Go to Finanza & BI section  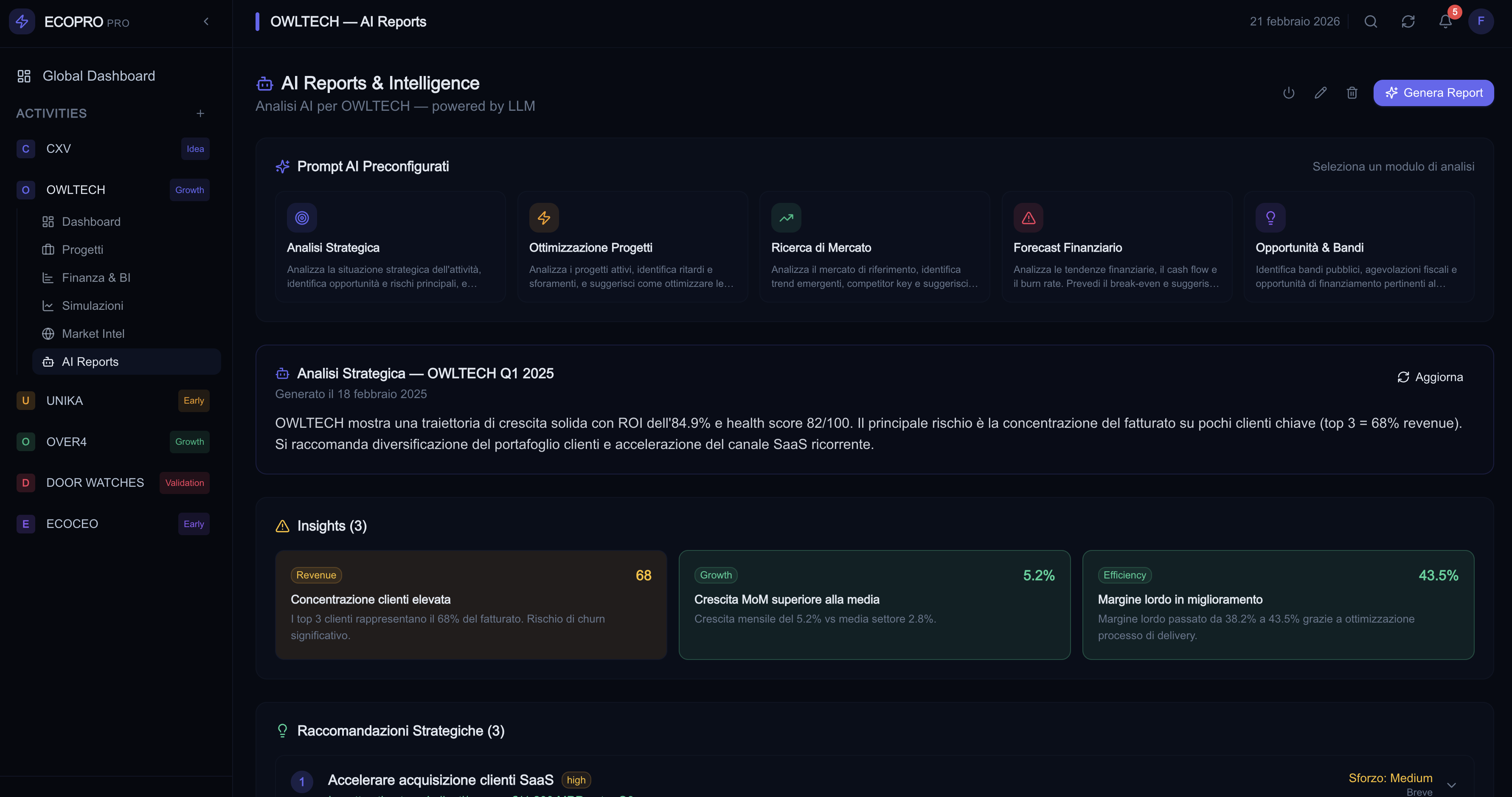pyautogui.click(x=96, y=278)
